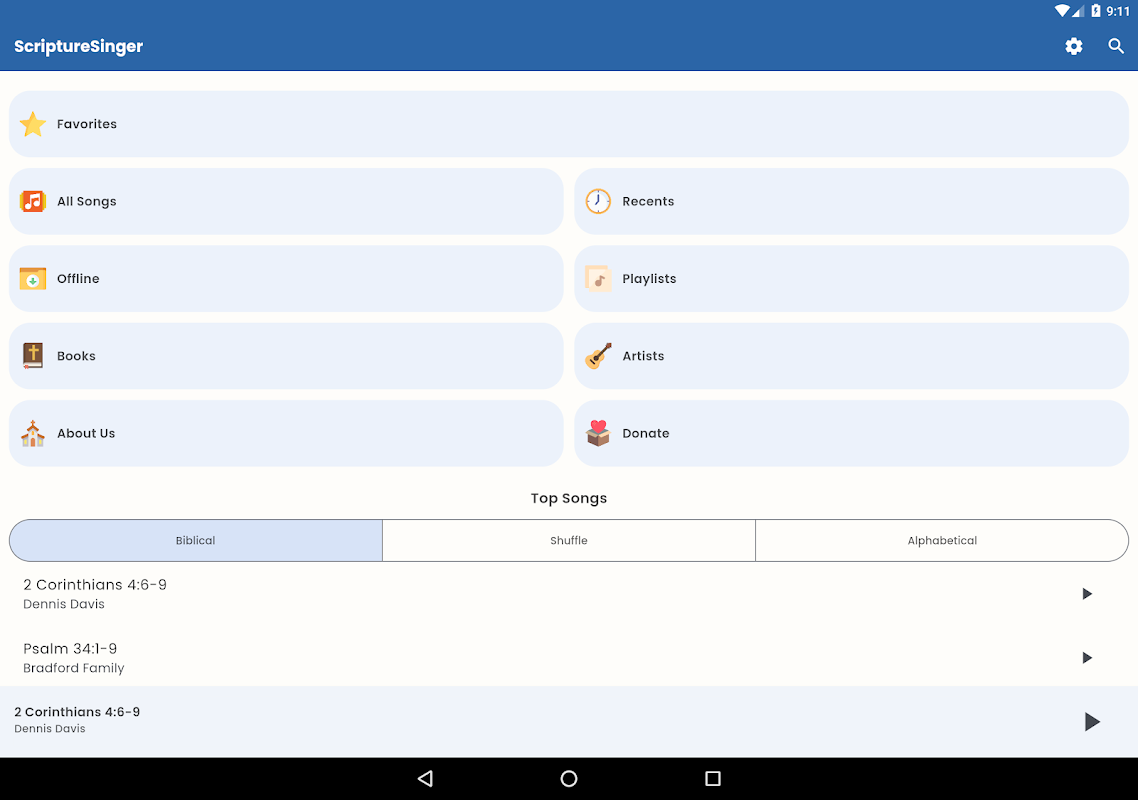Open the Recents label
1138x800 pixels.
tap(648, 201)
